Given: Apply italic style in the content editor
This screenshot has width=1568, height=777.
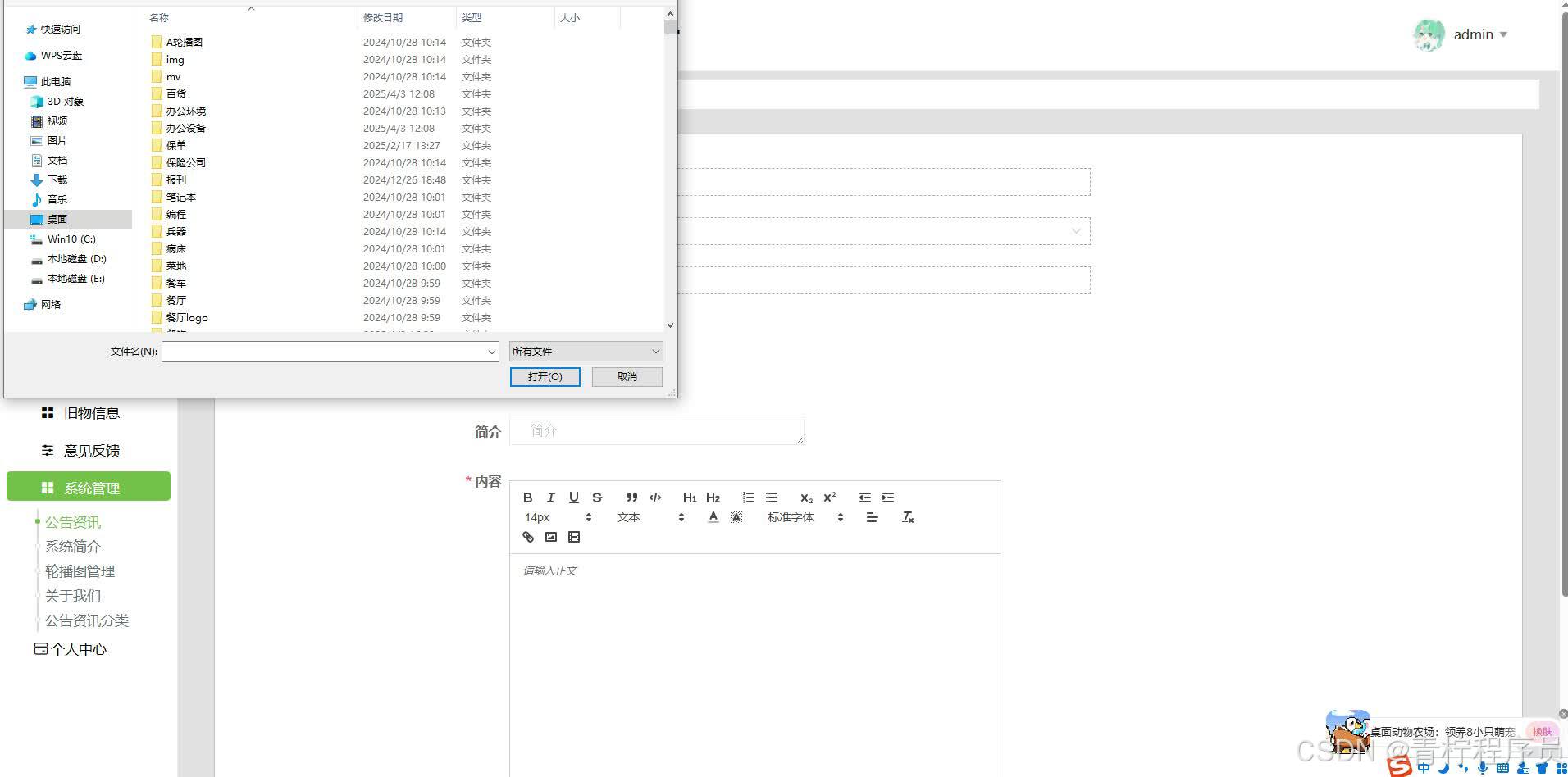Looking at the screenshot, I should tap(551, 498).
